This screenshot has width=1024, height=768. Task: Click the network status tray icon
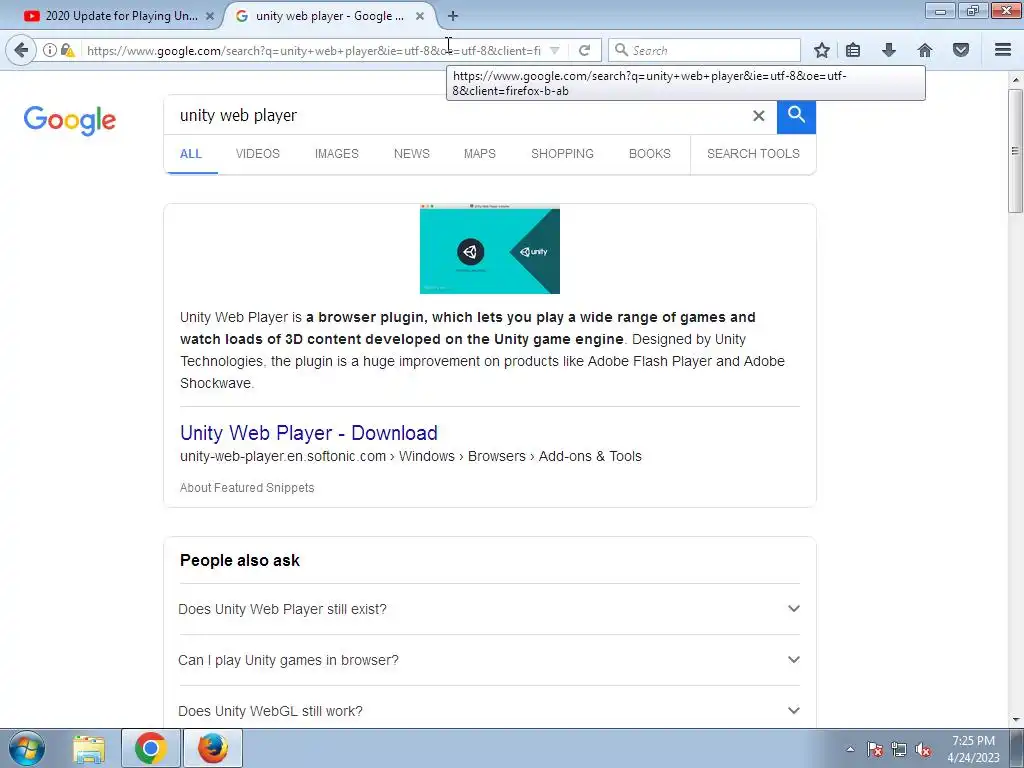tap(899, 749)
